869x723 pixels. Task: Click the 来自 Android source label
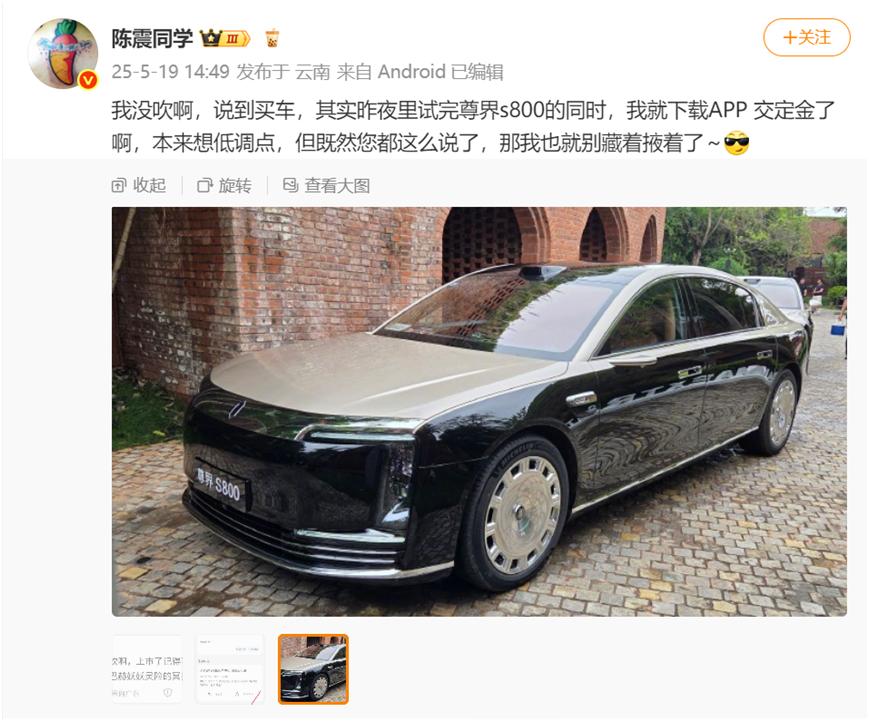coord(391,72)
